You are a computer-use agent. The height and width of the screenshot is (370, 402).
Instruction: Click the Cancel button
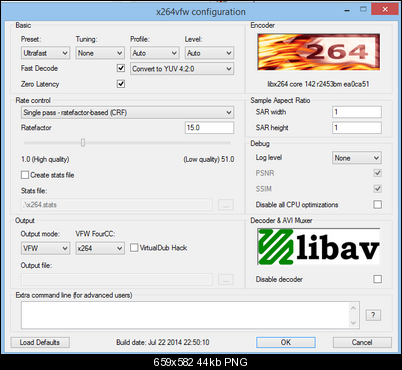click(362, 342)
